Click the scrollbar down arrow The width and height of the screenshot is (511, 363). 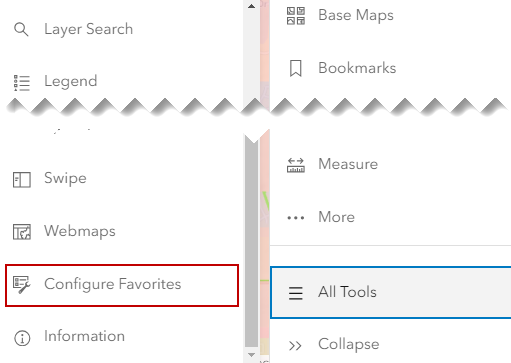252,355
